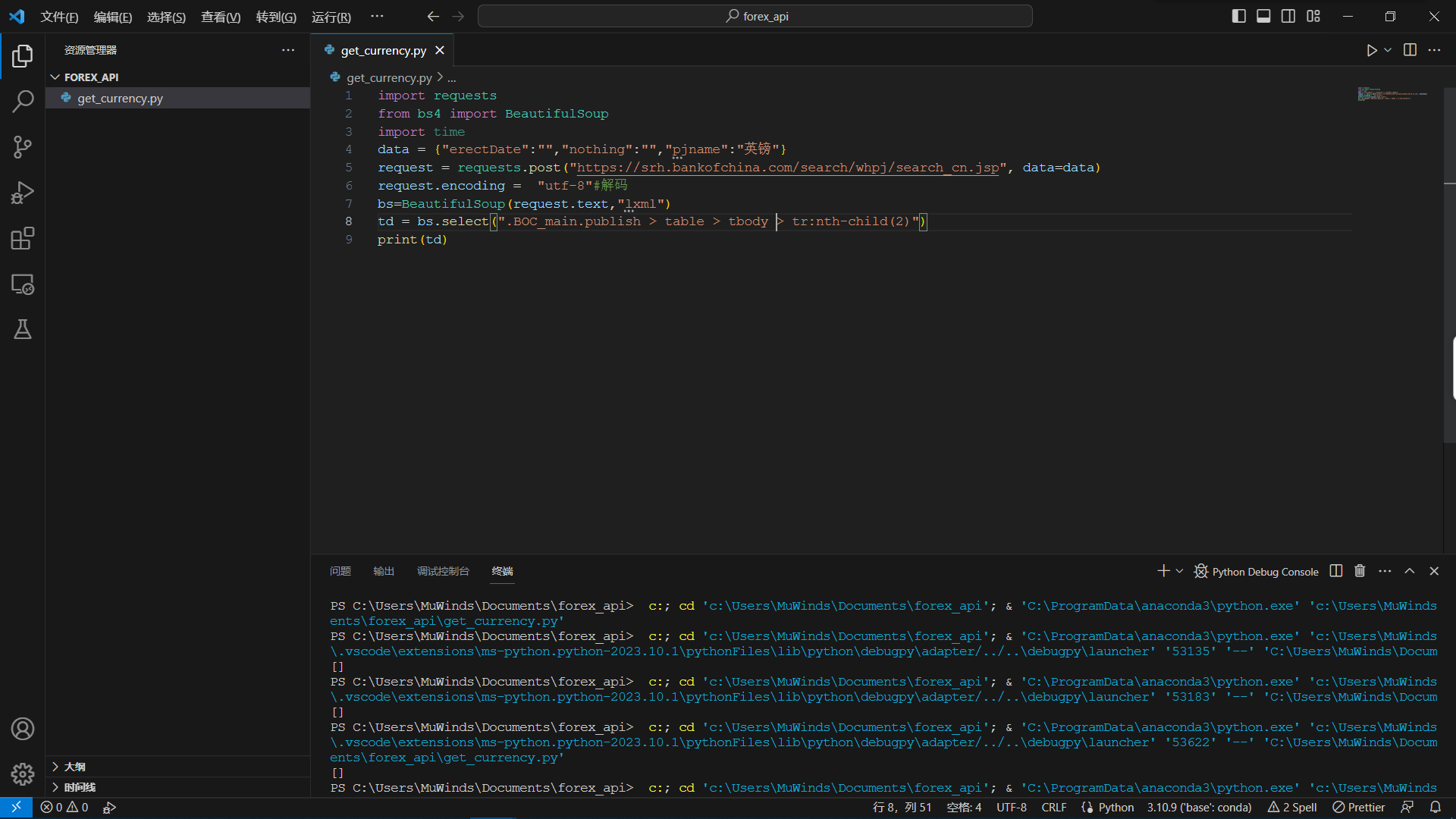Click errors and warnings count in status bar
Image resolution: width=1456 pixels, height=819 pixels.
point(64,808)
